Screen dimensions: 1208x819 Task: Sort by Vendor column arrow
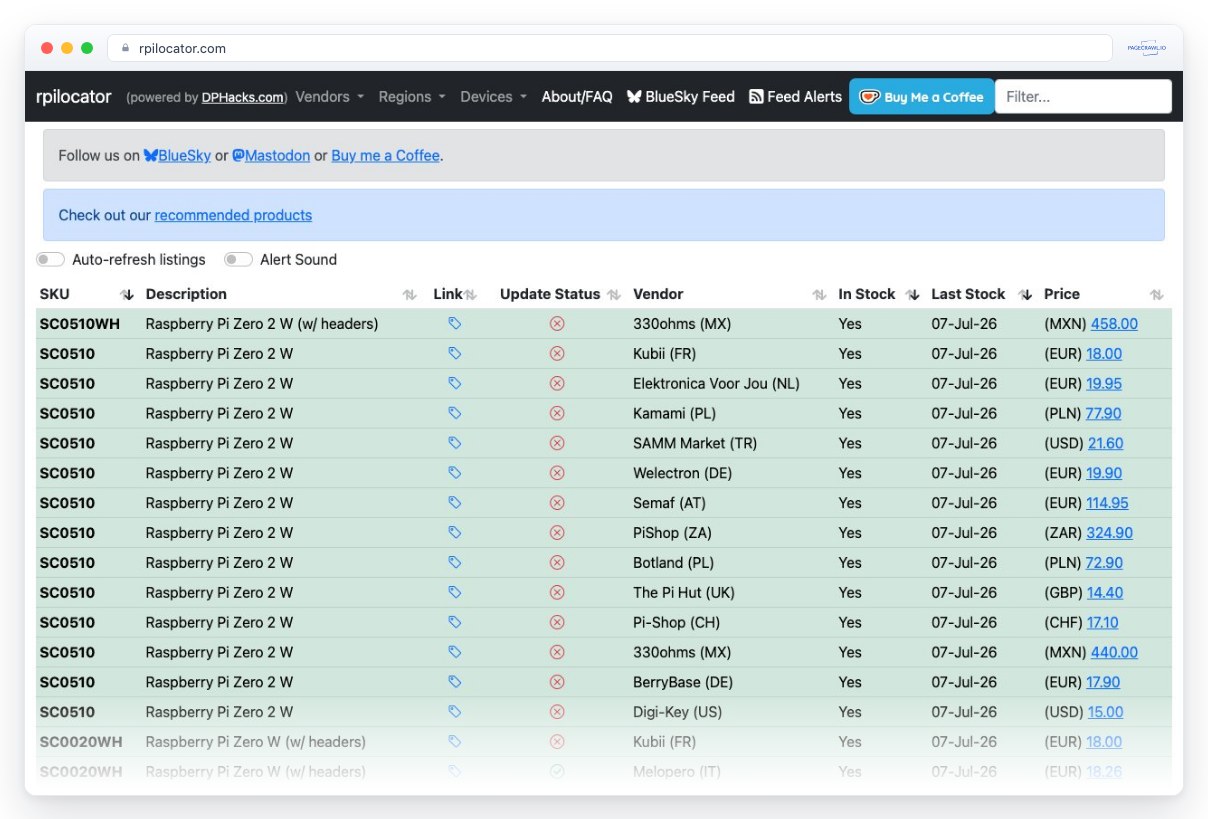coord(819,295)
